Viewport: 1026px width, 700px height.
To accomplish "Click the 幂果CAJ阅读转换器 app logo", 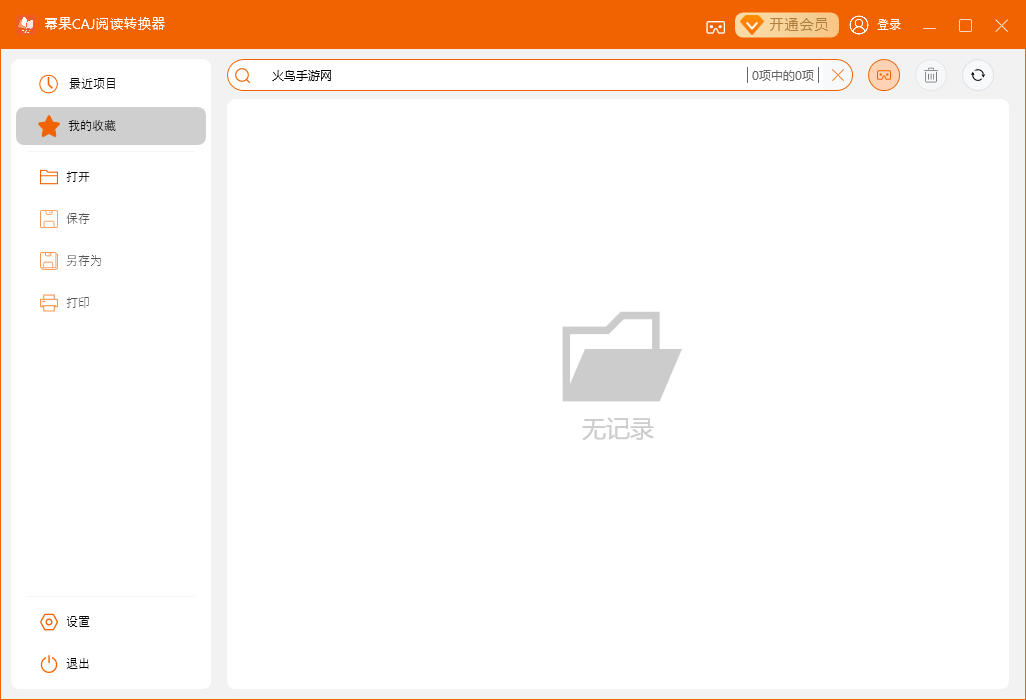I will point(26,24).
